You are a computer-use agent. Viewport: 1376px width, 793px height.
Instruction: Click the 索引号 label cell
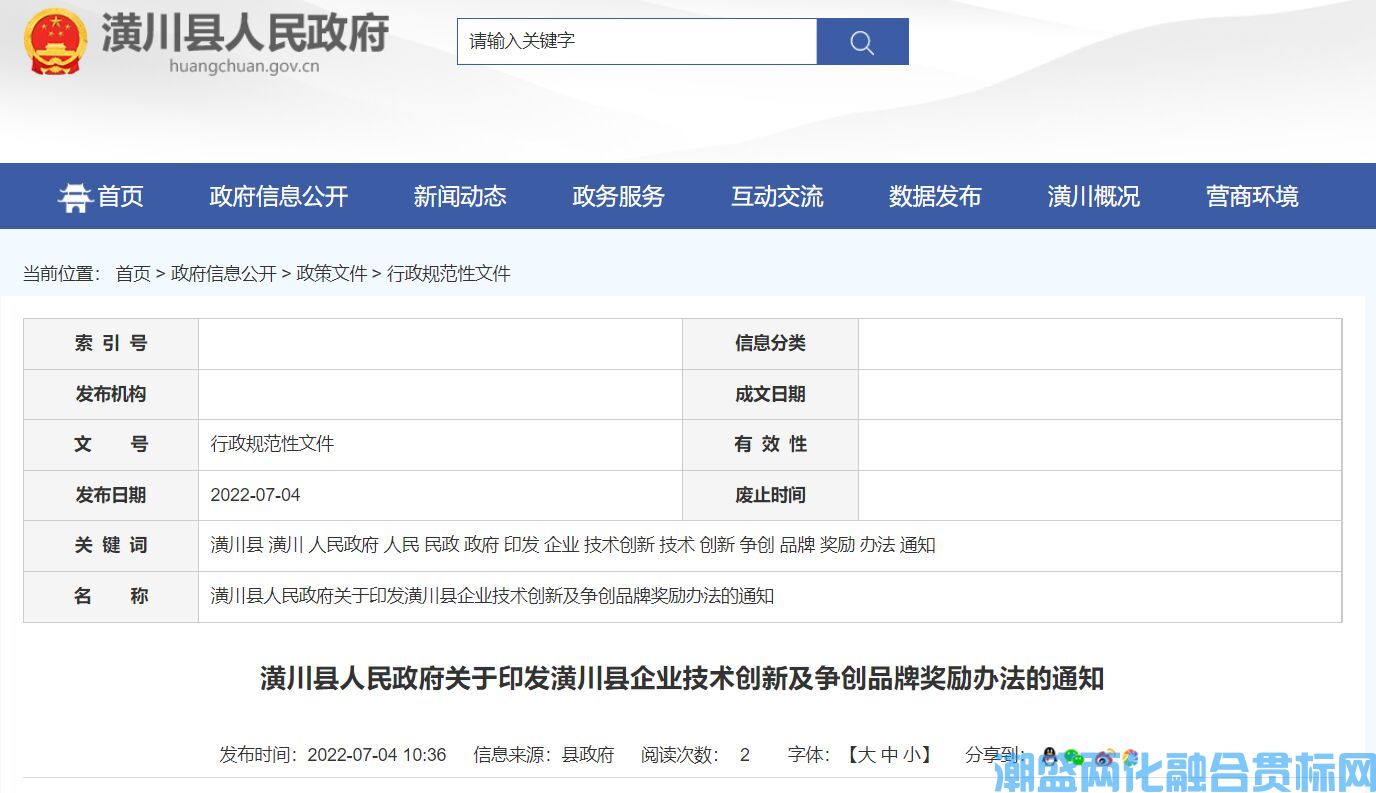click(111, 344)
